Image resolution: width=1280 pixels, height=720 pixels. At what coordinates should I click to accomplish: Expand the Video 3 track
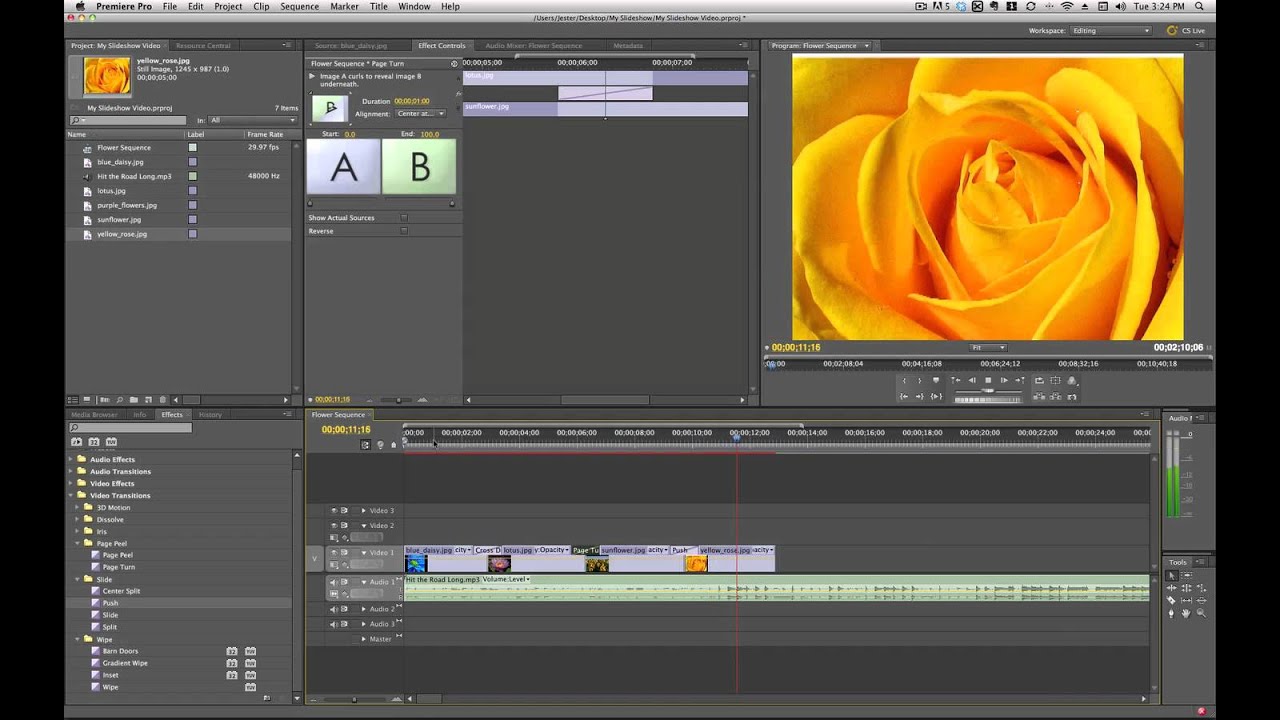[363, 510]
